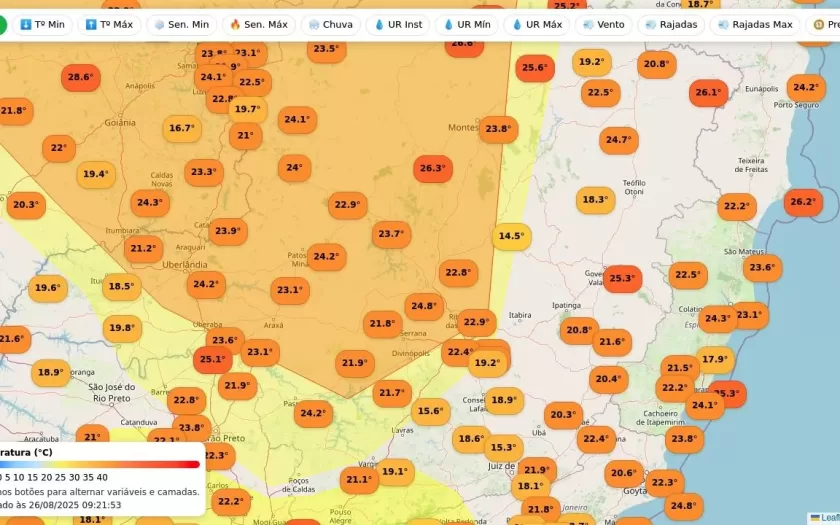Click the 28.6° station marker

[79, 76]
